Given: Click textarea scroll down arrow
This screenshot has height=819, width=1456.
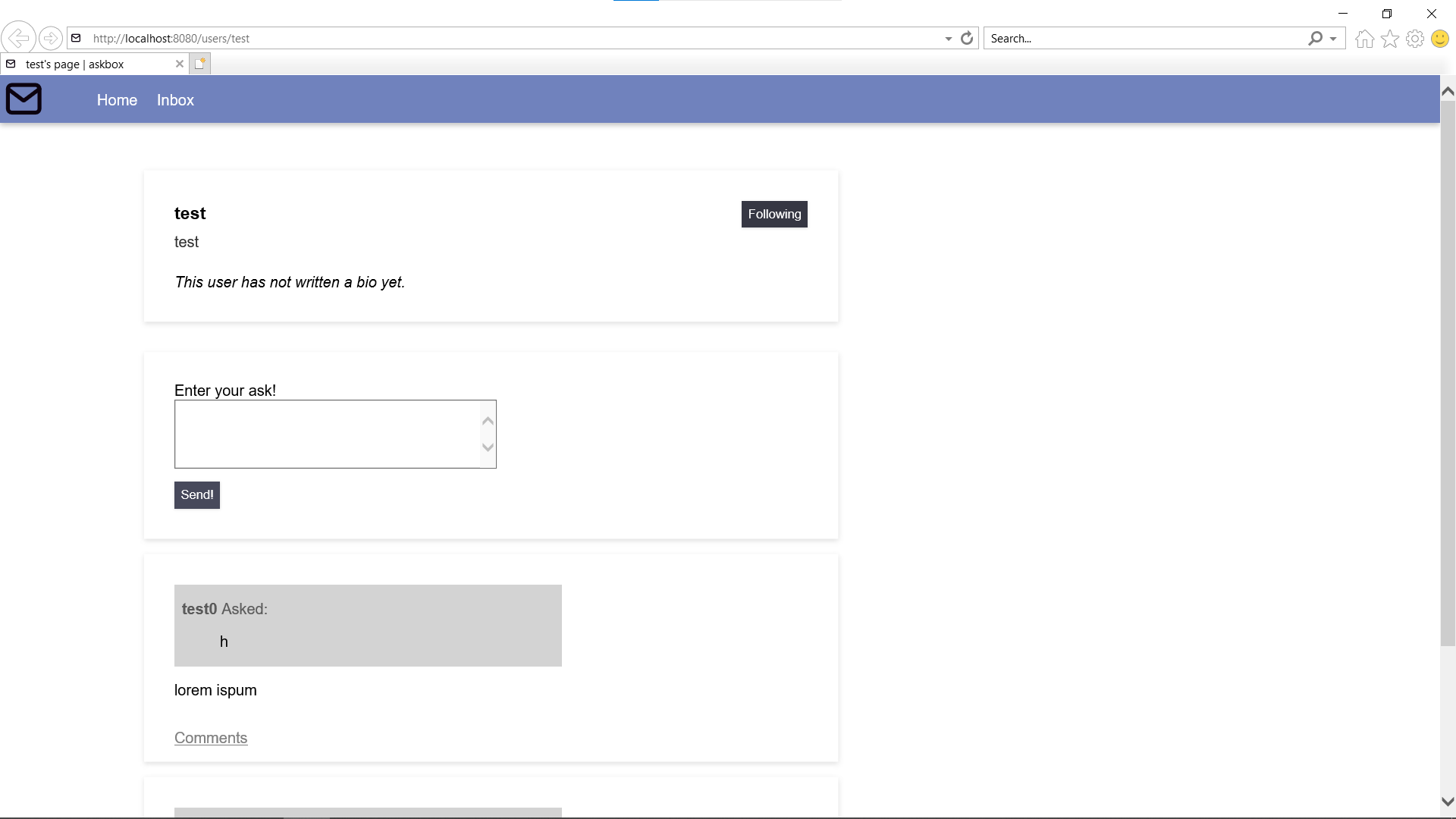Looking at the screenshot, I should [x=488, y=447].
